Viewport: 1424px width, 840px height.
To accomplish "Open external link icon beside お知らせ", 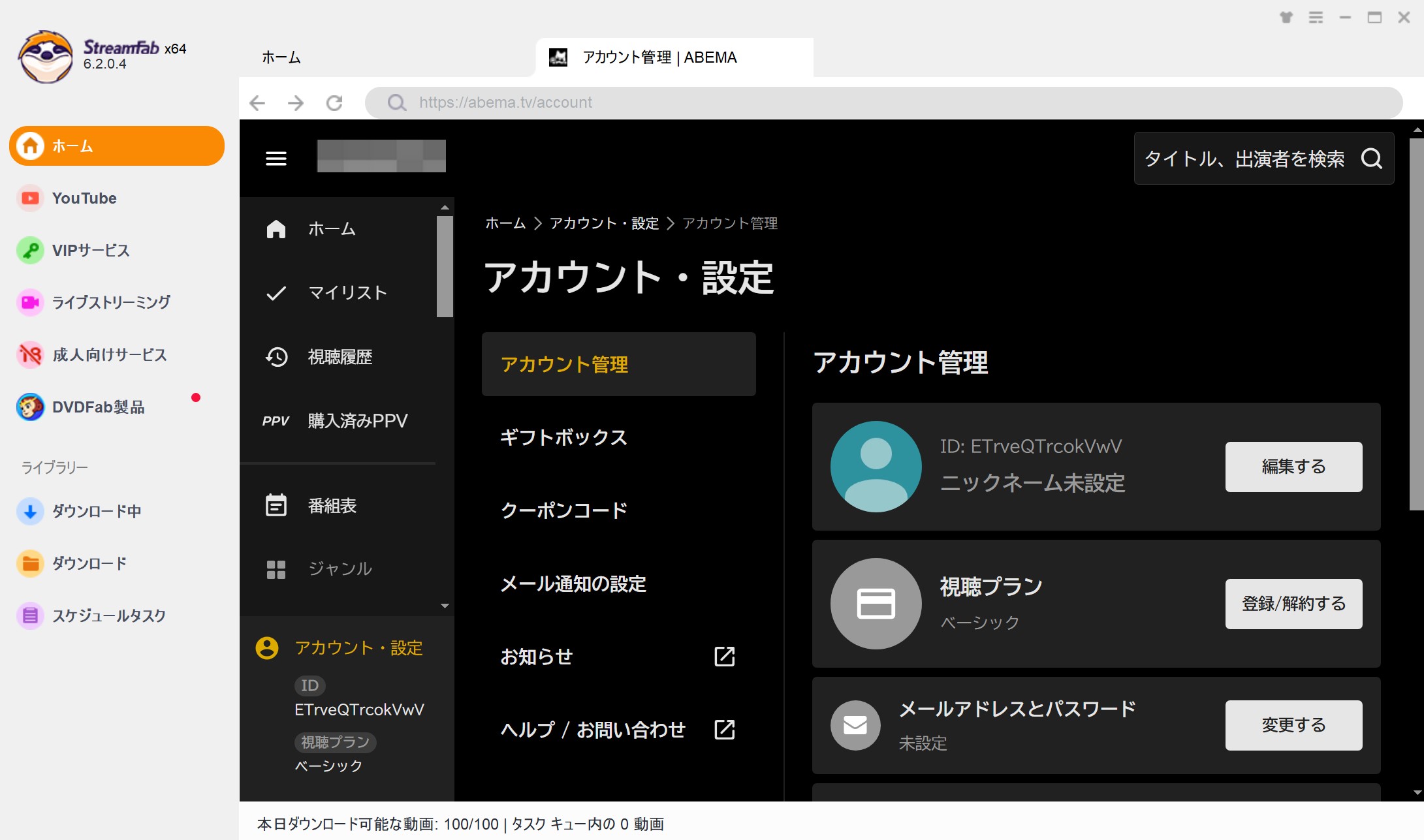I will pos(725,657).
